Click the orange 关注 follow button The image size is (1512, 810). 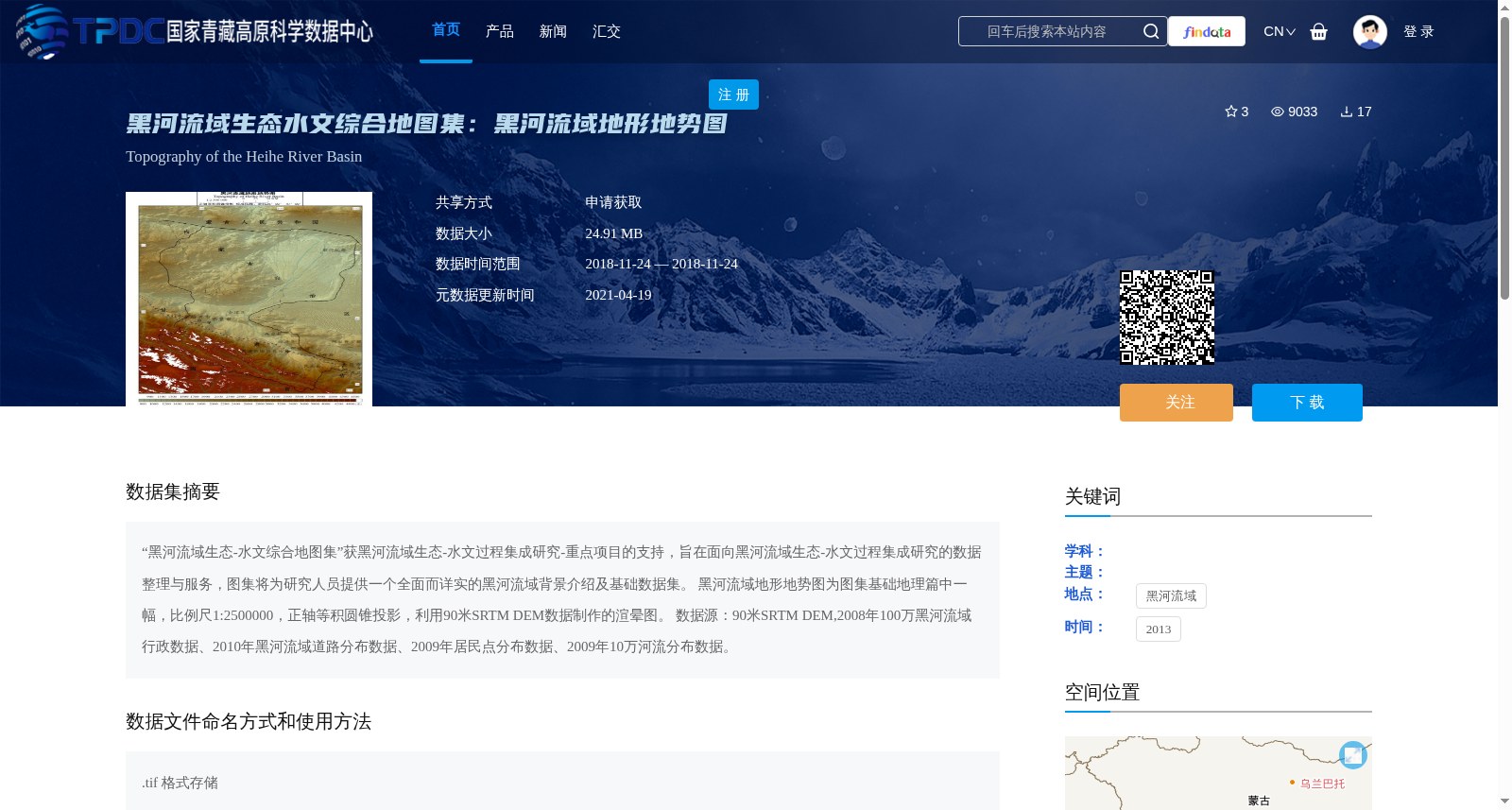(x=1177, y=403)
